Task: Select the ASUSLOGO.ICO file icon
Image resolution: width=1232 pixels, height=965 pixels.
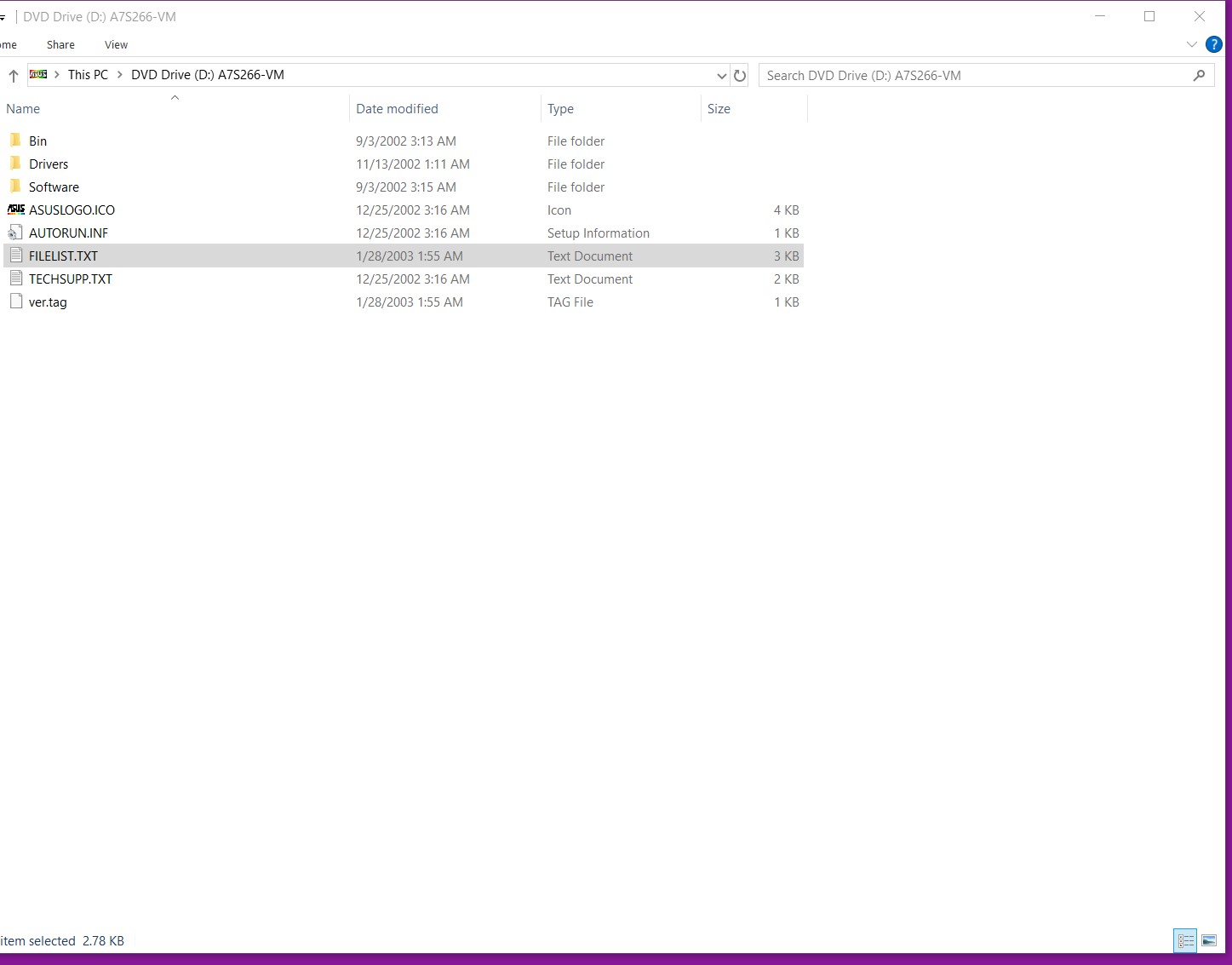Action: coord(15,210)
